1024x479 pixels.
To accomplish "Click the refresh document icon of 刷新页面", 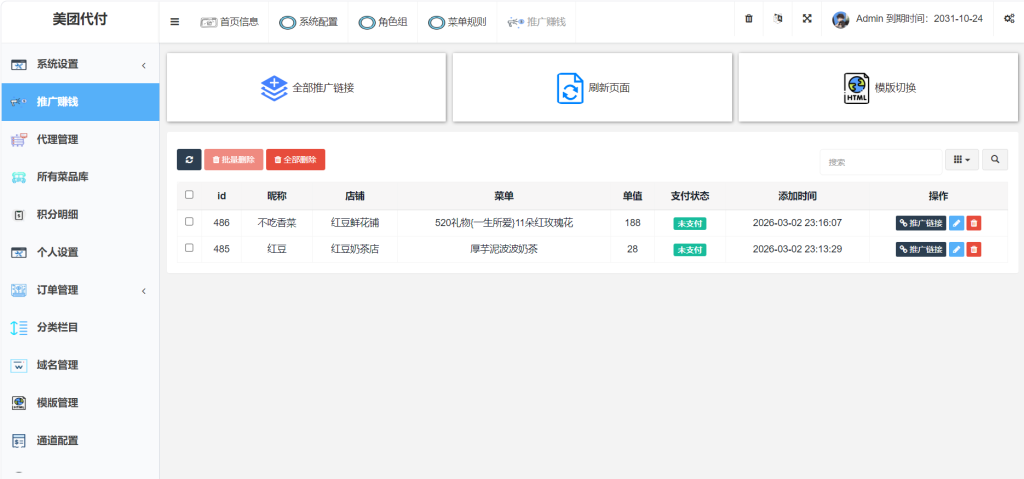I will [569, 88].
